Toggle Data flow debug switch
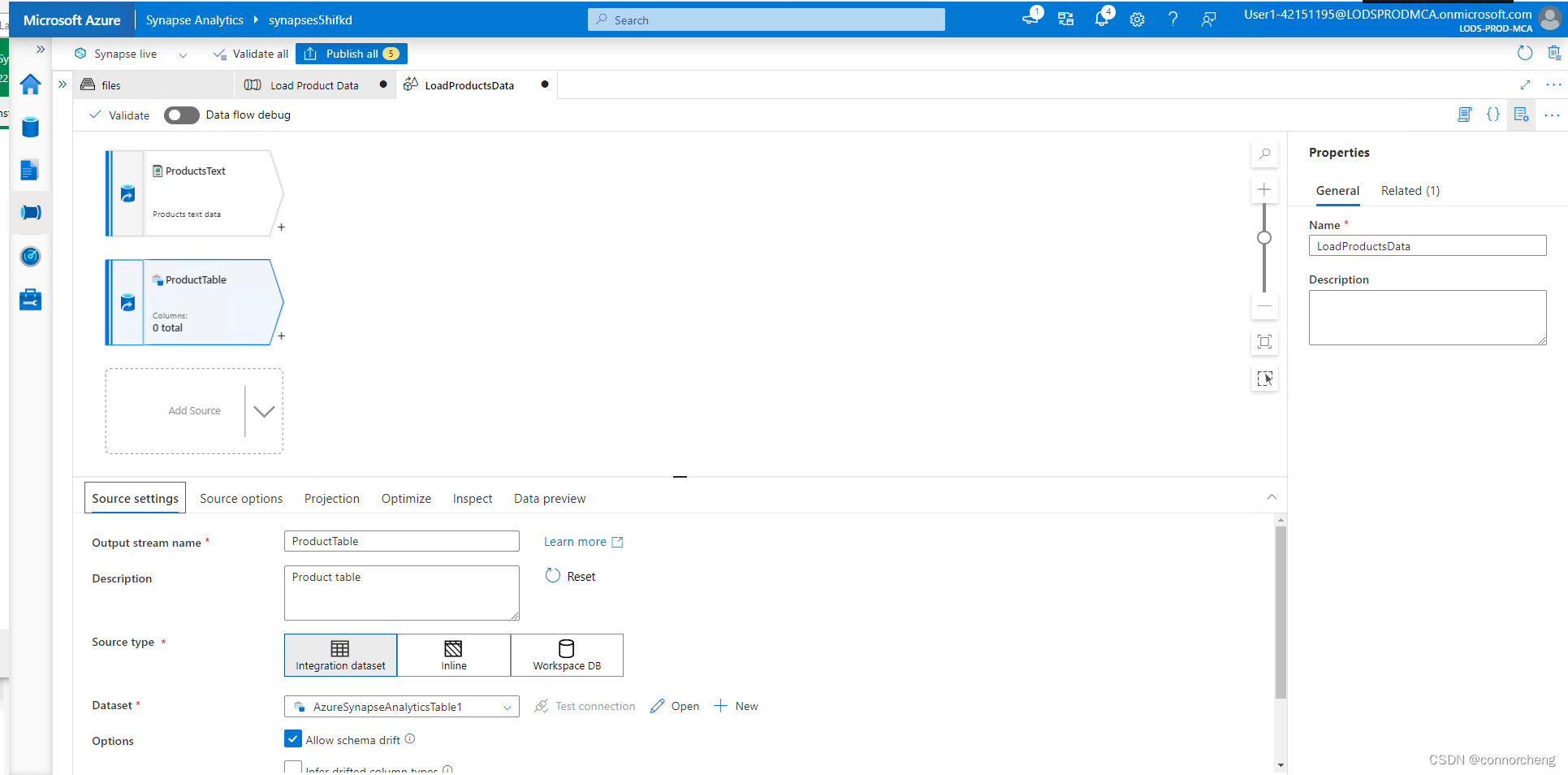Screen dimensions: 1568x775 pyautogui.click(x=181, y=115)
